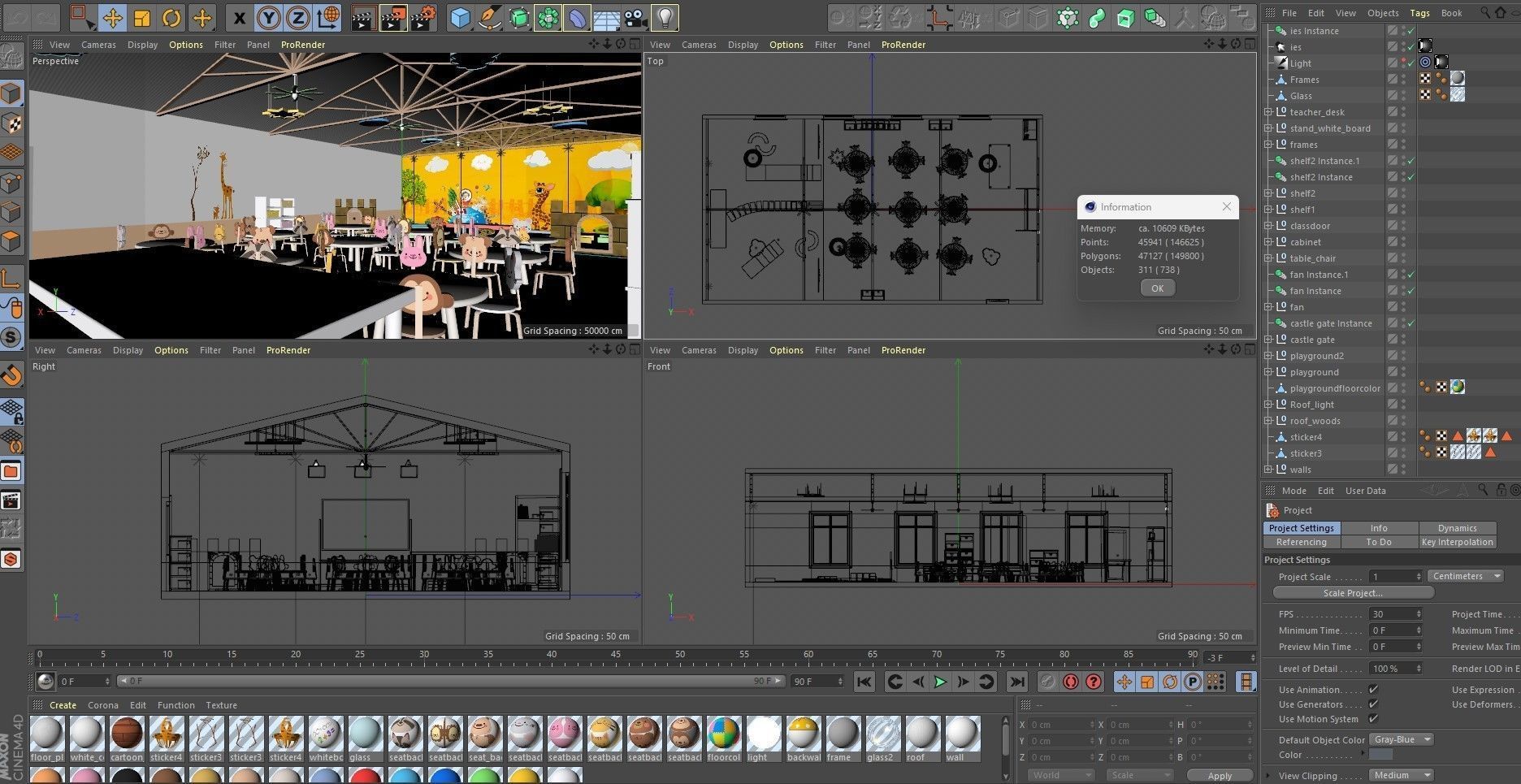
Task: Expand the stand_white_board object group
Action: [1268, 128]
